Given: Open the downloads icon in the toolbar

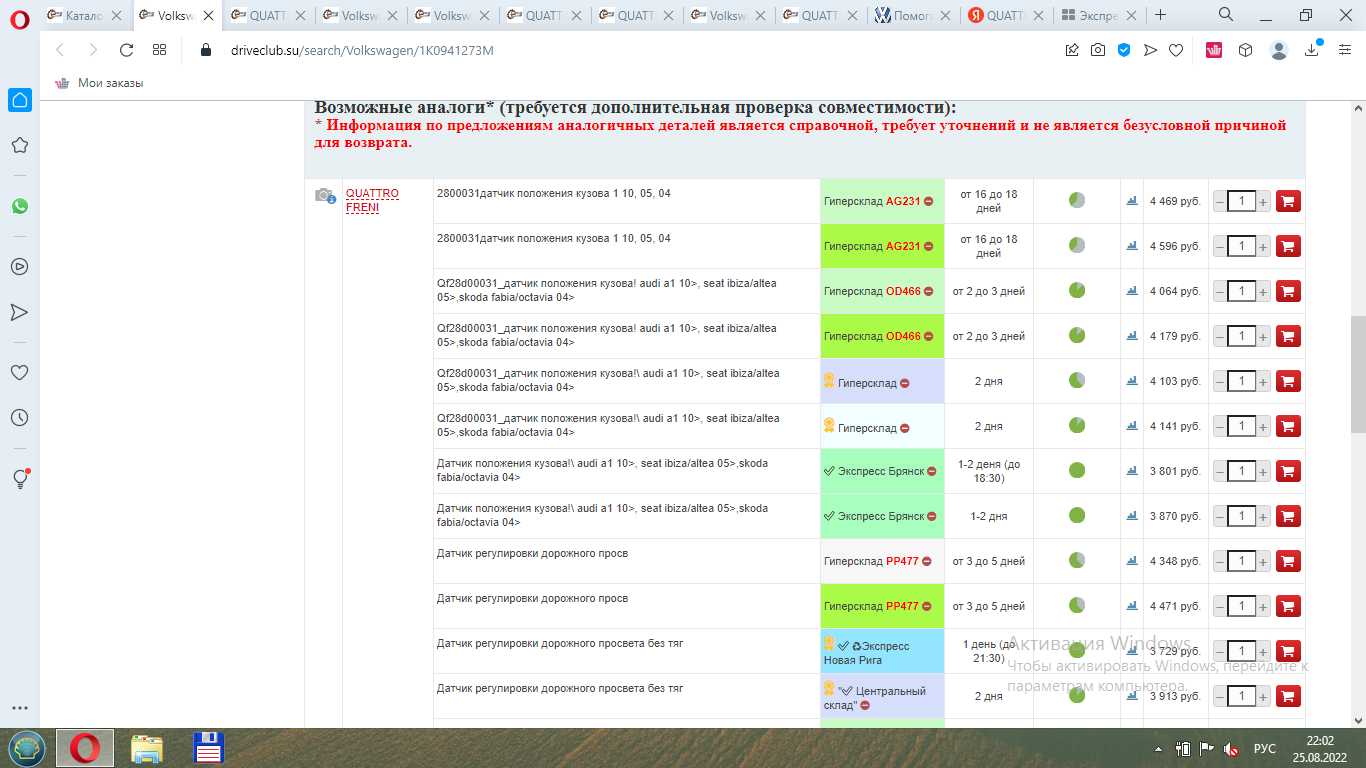Looking at the screenshot, I should pos(1312,50).
